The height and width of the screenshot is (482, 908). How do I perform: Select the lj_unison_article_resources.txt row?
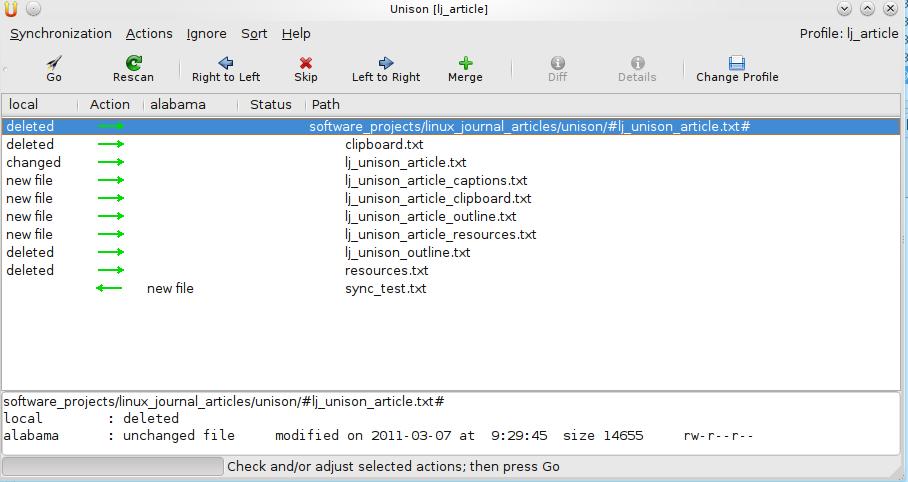pyautogui.click(x=451, y=234)
